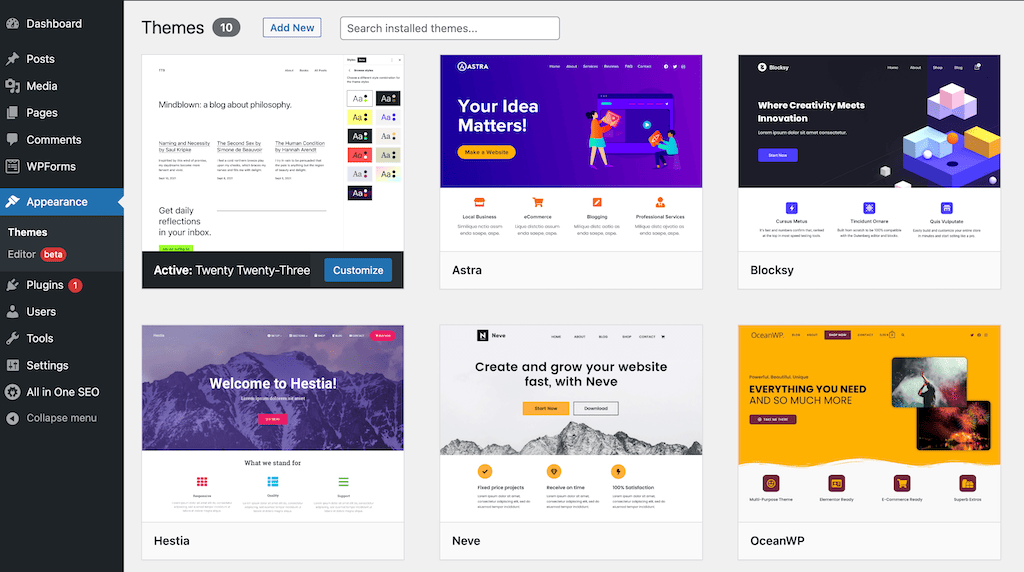Image resolution: width=1024 pixels, height=572 pixels.
Task: Click the Comments speech bubble icon
Action: tap(12, 139)
